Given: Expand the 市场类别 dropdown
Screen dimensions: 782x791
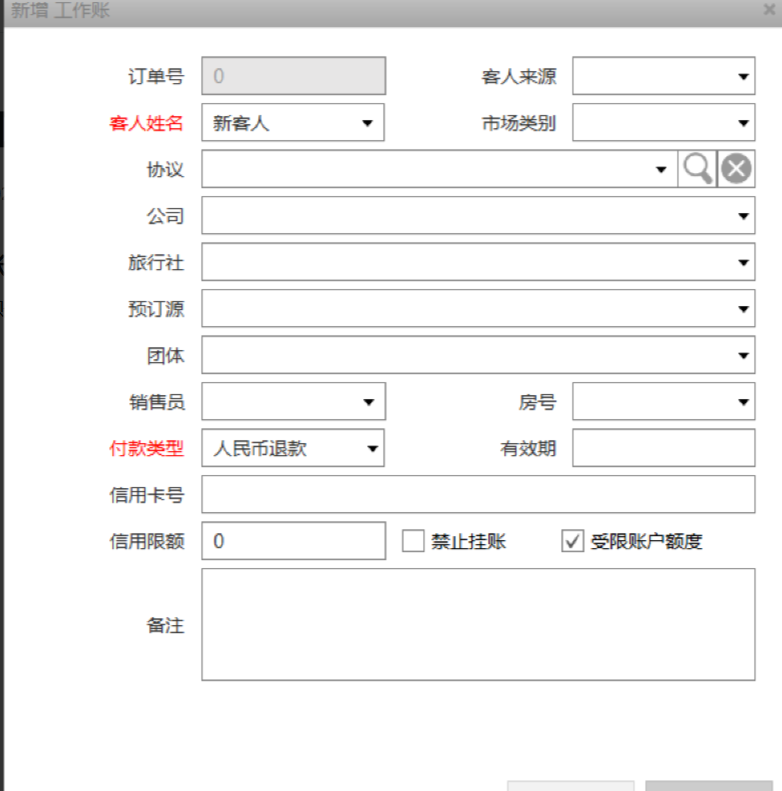Looking at the screenshot, I should 743,123.
